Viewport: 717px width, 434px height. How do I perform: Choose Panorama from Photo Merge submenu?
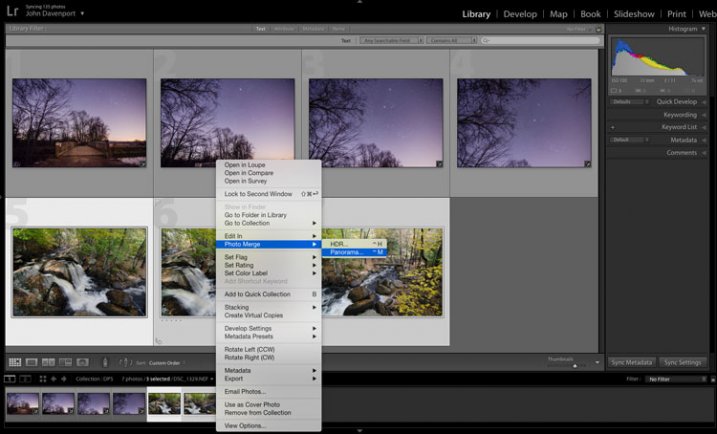point(346,252)
